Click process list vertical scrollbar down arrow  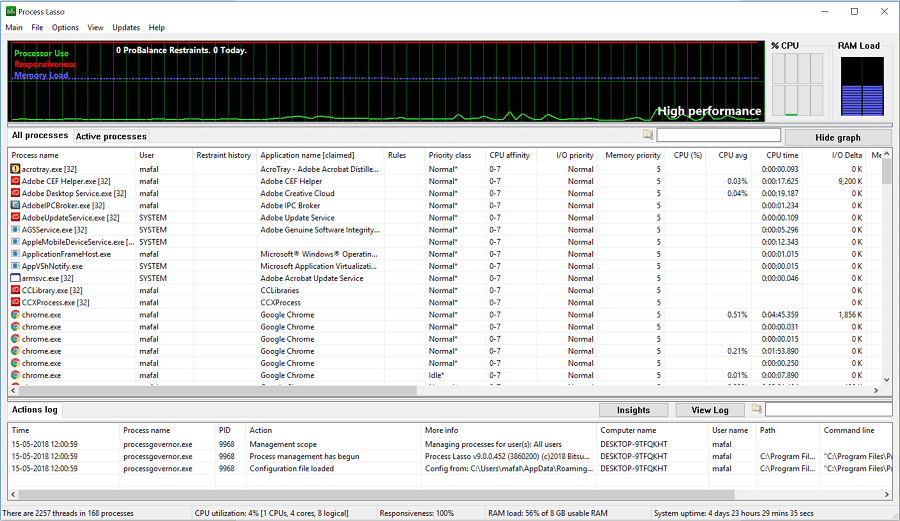pos(887,379)
